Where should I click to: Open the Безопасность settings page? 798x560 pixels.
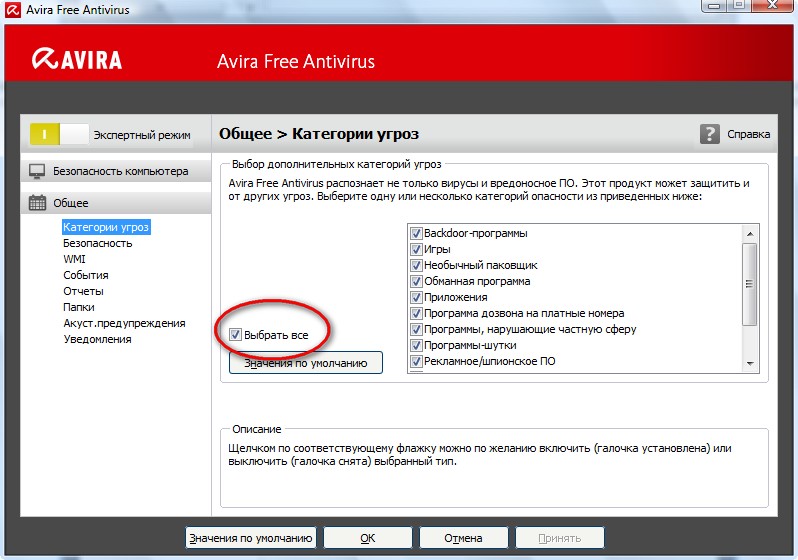pos(98,243)
